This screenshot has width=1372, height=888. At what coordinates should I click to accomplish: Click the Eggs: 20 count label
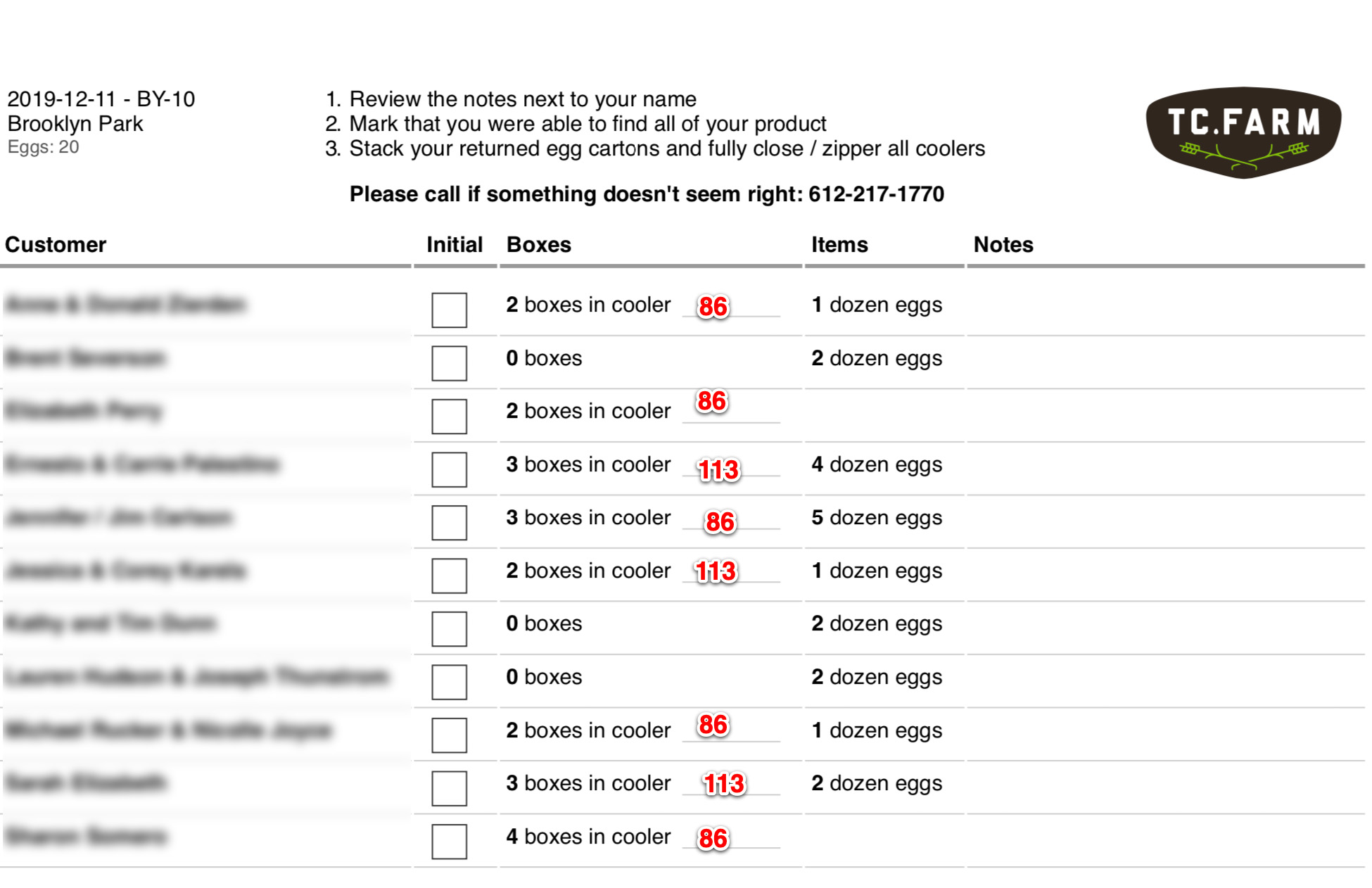(43, 147)
